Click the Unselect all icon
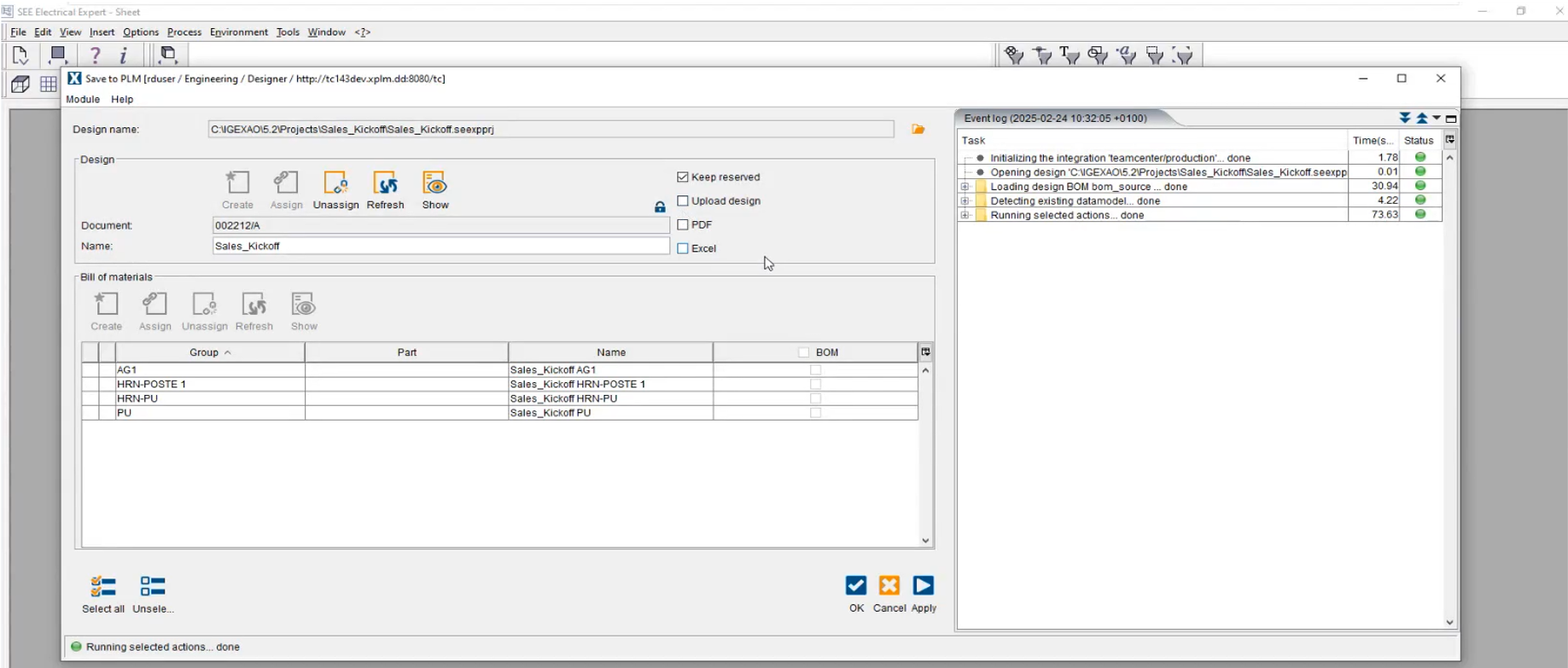This screenshot has height=668, width=1568. point(153,587)
